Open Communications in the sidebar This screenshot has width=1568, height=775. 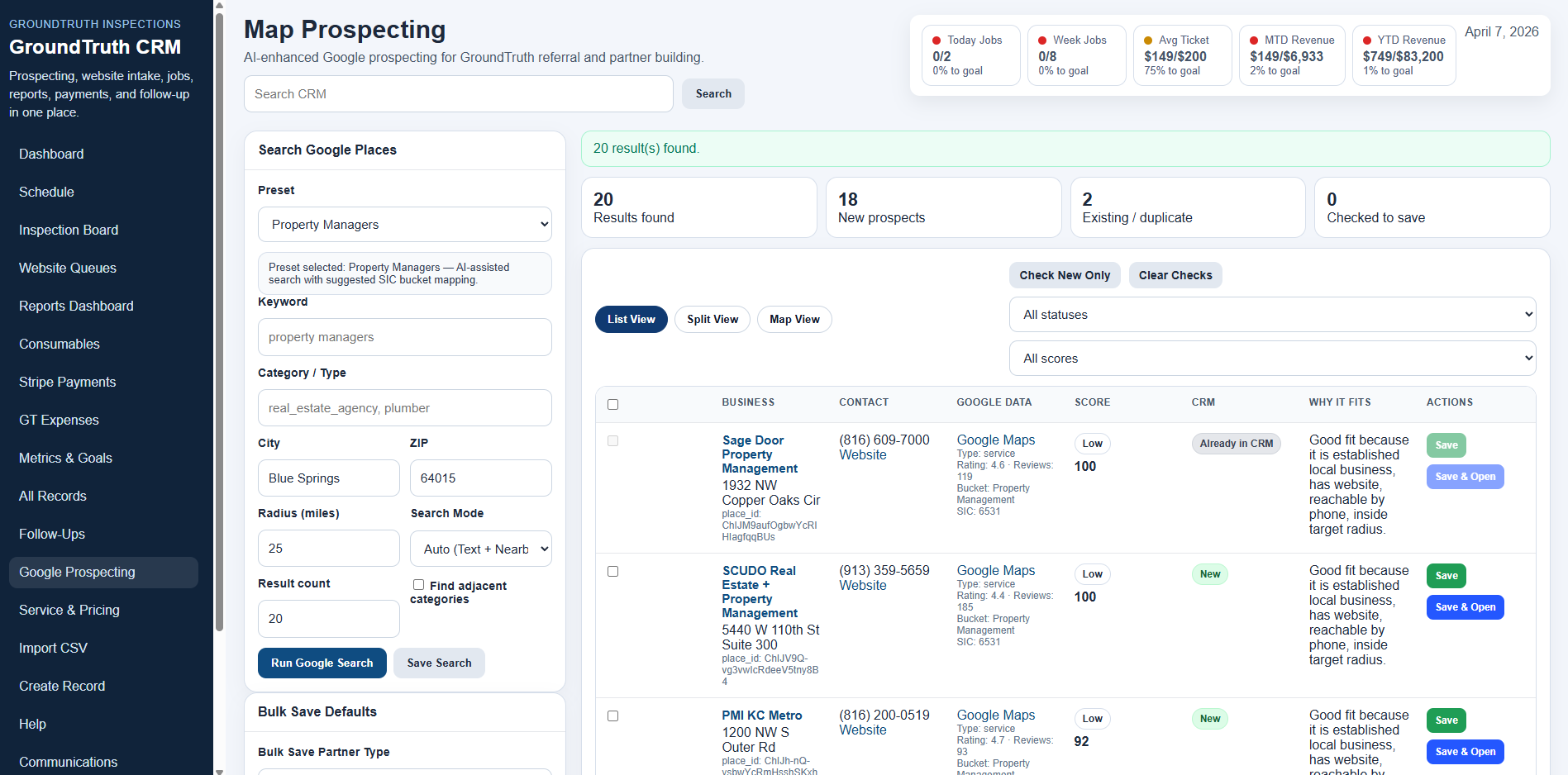pyautogui.click(x=103, y=763)
